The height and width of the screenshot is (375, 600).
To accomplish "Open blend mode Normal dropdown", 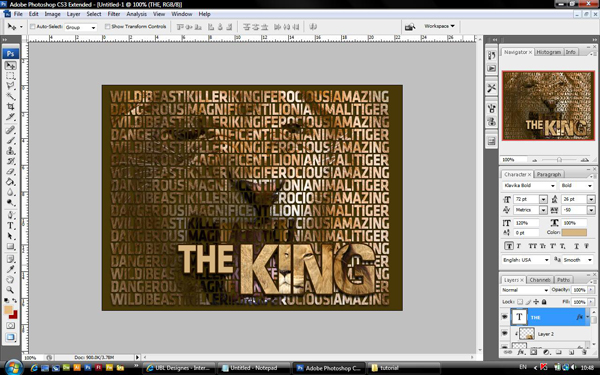I will [525, 290].
